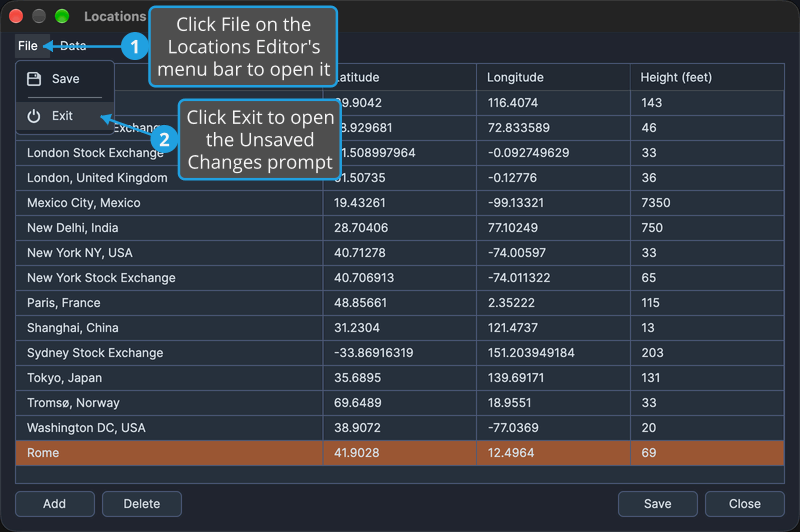This screenshot has height=532, width=800.
Task: Select Washington DC, USA row
Action: (399, 428)
